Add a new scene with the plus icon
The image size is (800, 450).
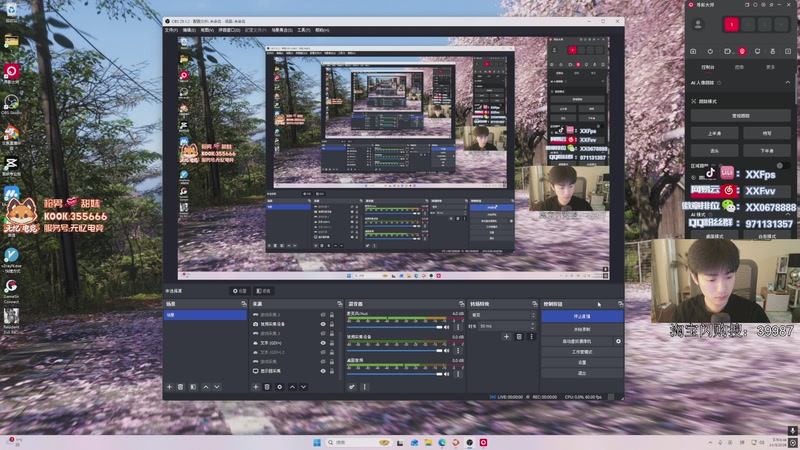pyautogui.click(x=169, y=387)
